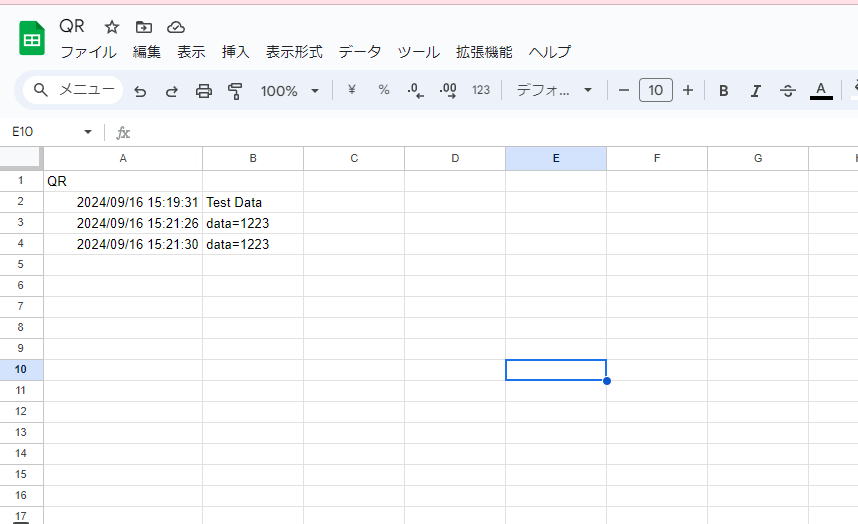Viewport: 858px width, 524px height.
Task: Click the font size field showing 10
Action: tap(656, 90)
